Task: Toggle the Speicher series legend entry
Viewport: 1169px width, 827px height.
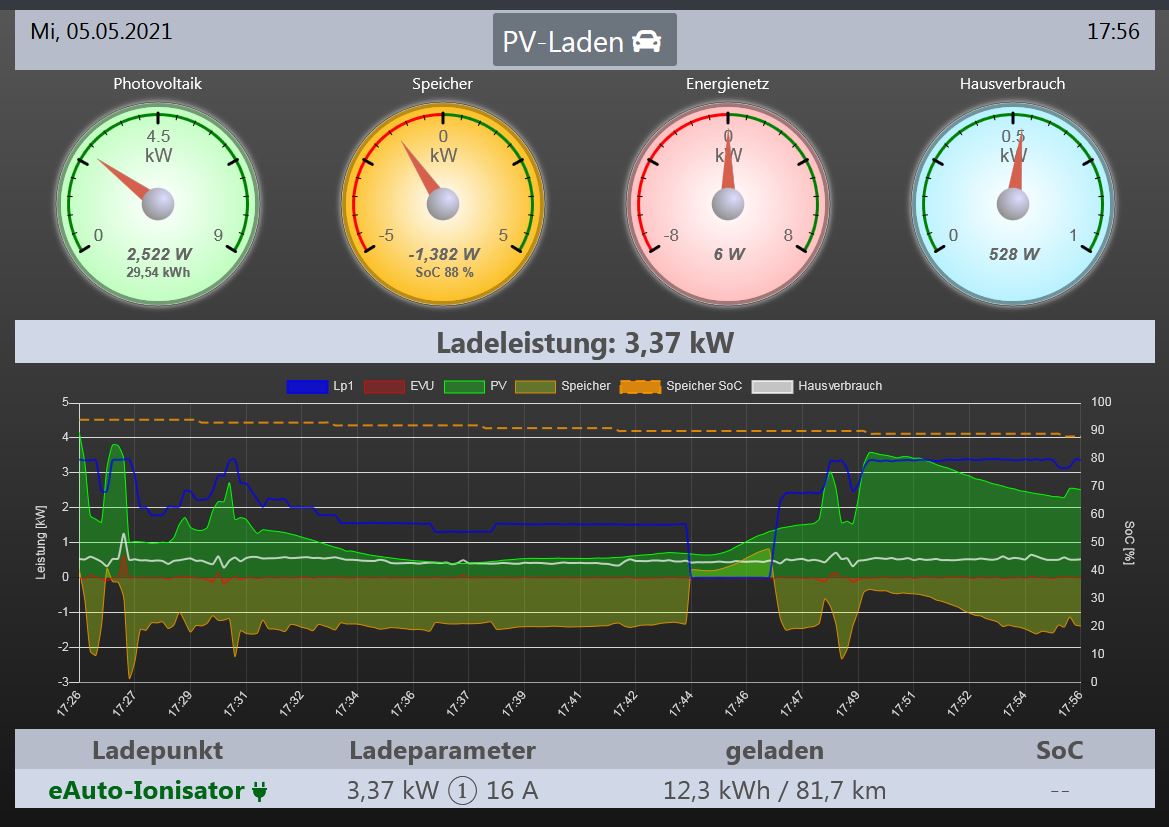Action: (563, 386)
